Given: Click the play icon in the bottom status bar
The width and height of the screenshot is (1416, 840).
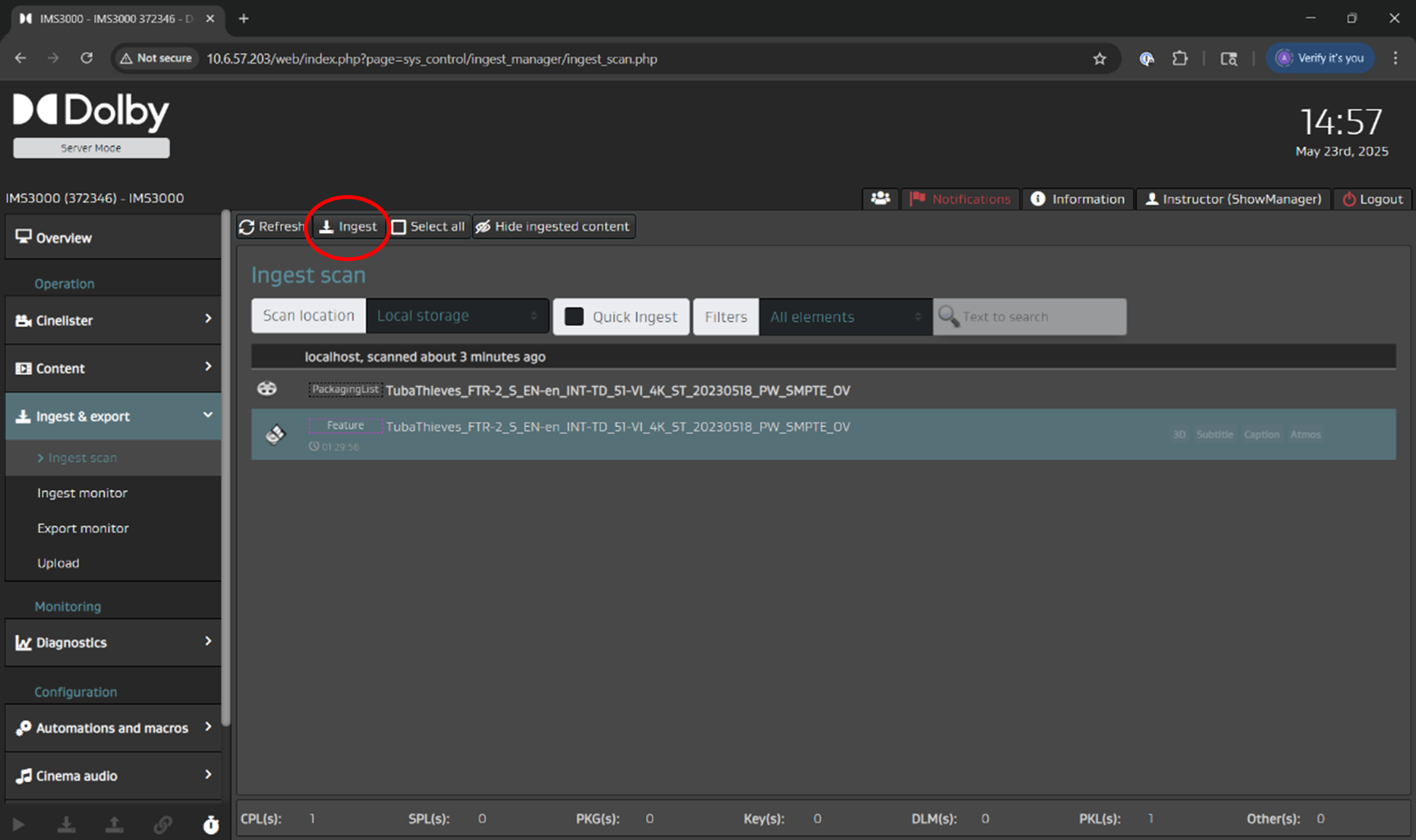Looking at the screenshot, I should click(19, 825).
